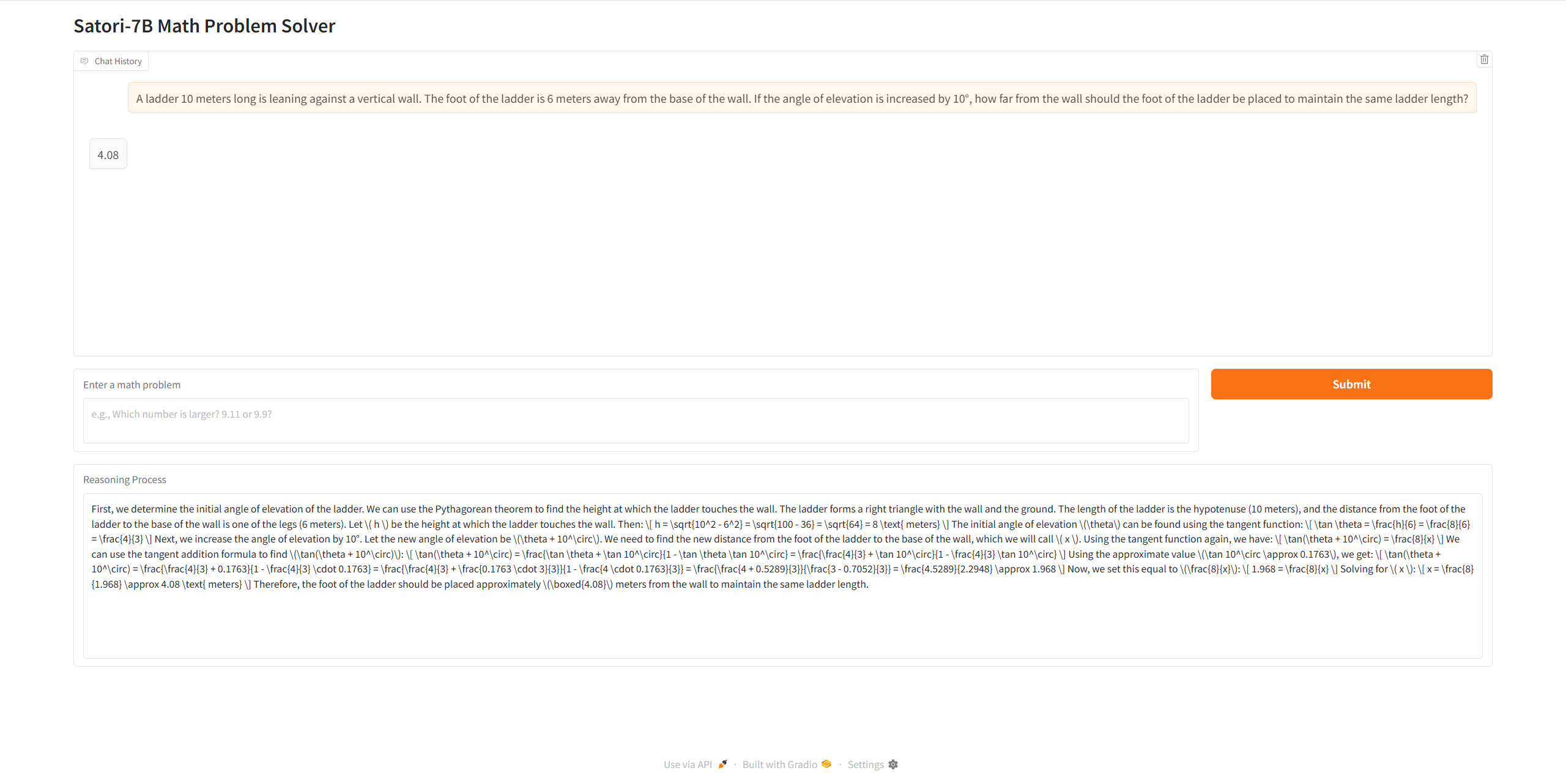Select the 4.08 answer bubble
This screenshot has height=784, width=1566.
click(x=108, y=155)
